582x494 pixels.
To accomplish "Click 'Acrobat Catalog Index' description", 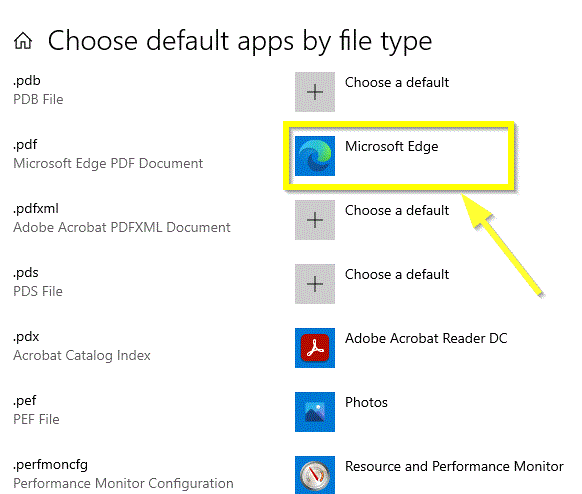I will pyautogui.click(x=82, y=356).
